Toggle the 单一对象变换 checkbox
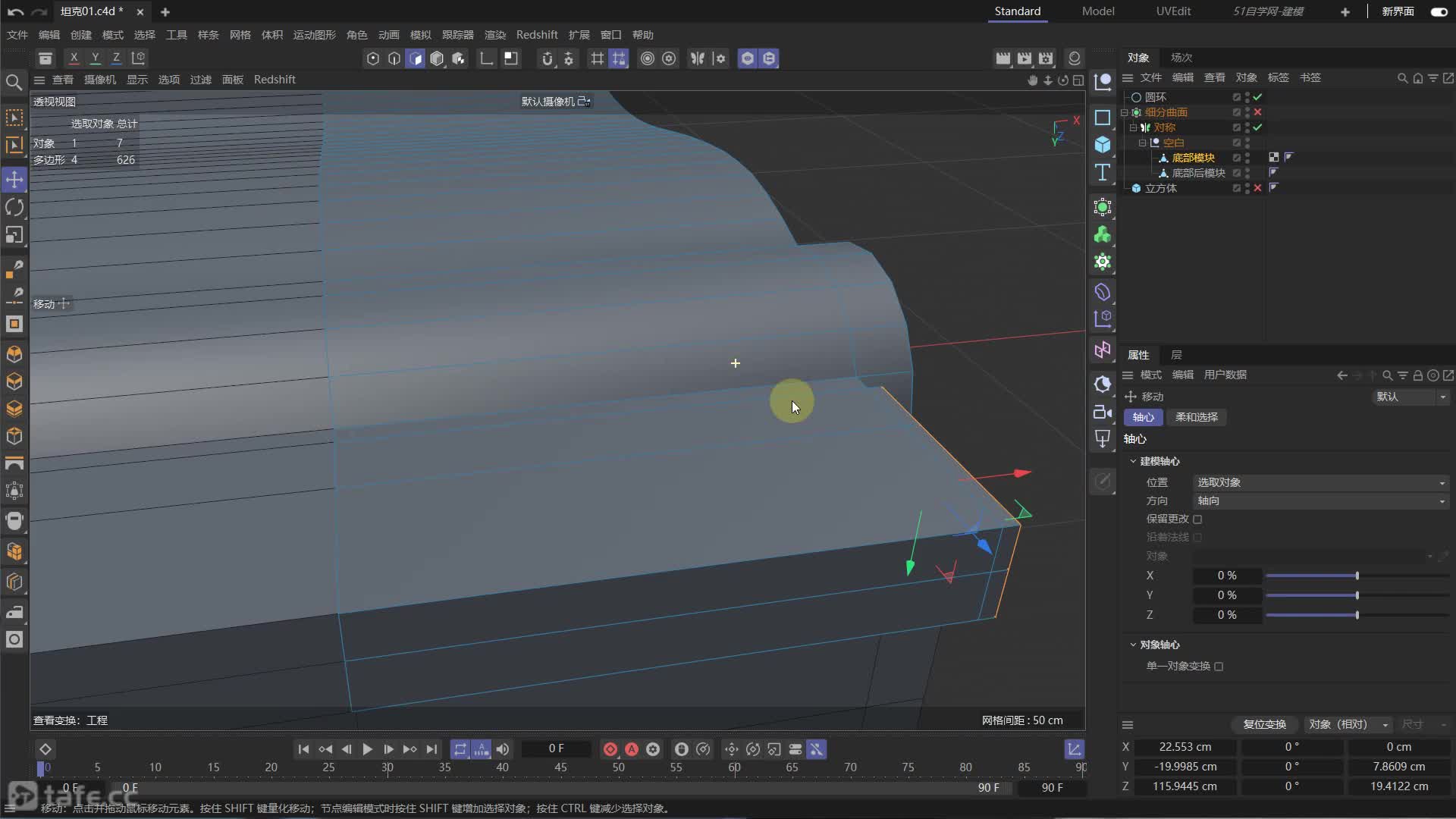The width and height of the screenshot is (1456, 819). [1219, 667]
